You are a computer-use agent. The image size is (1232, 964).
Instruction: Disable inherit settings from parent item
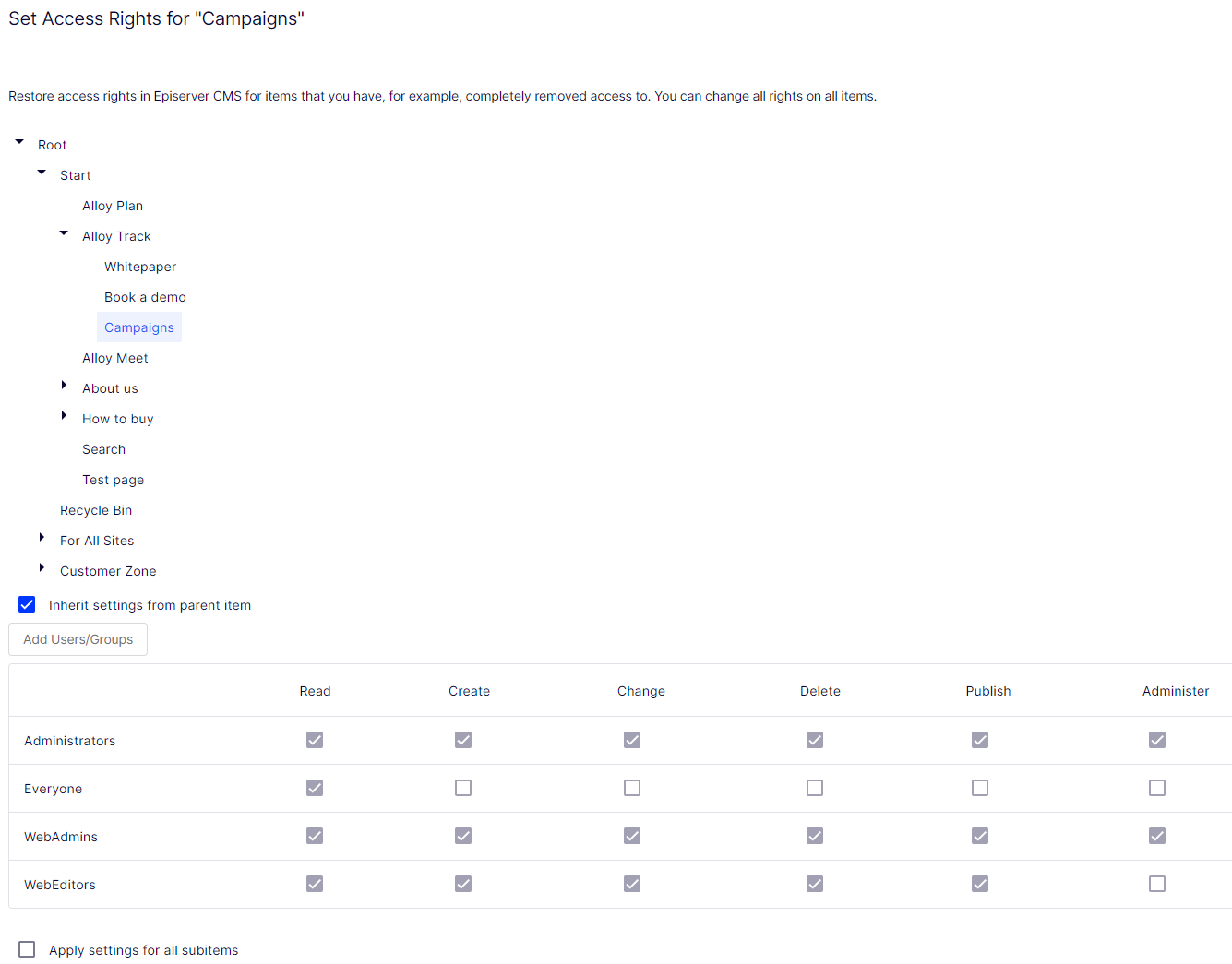(27, 604)
